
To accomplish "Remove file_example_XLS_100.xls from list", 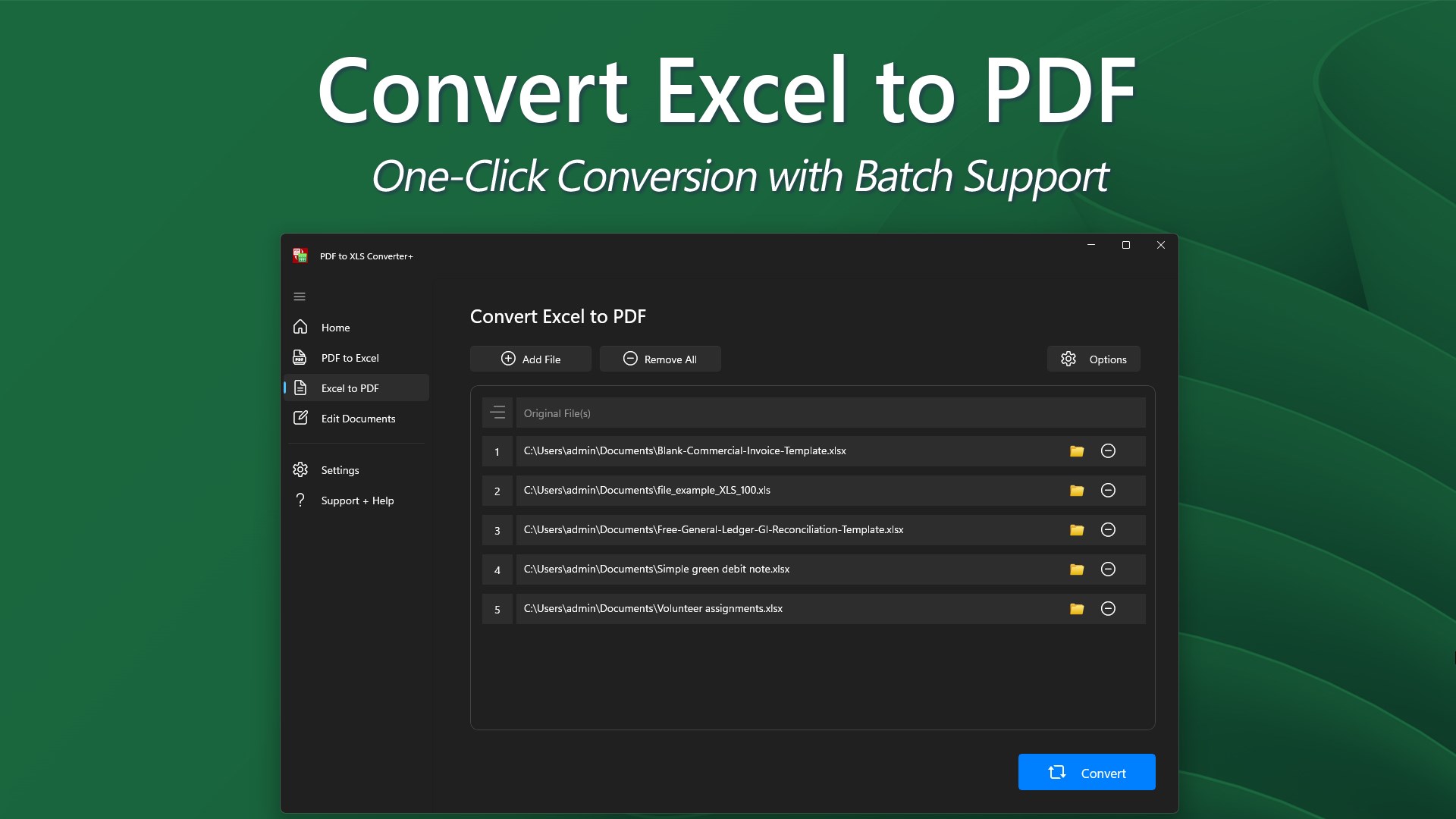I will 1108,491.
